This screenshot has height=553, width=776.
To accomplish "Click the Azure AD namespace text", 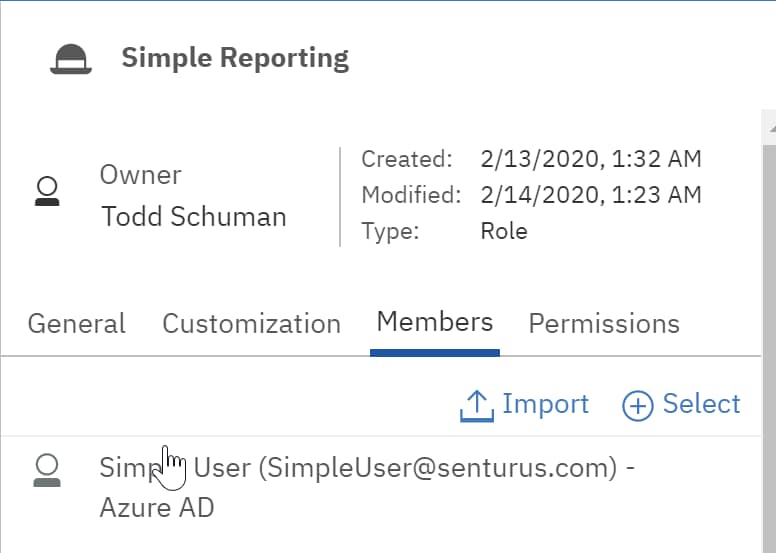I will (157, 507).
